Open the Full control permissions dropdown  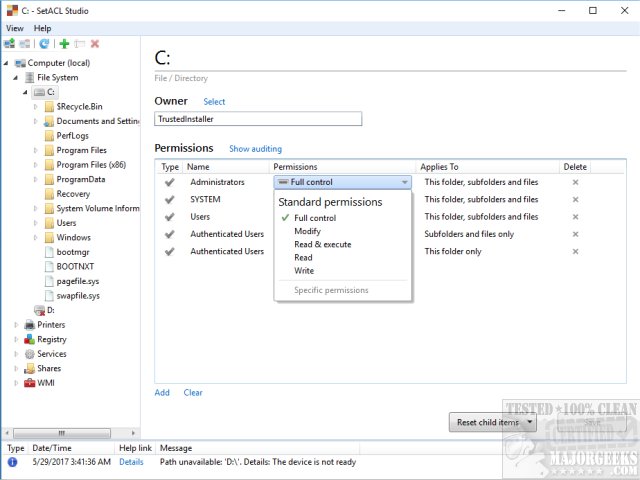(x=342, y=182)
